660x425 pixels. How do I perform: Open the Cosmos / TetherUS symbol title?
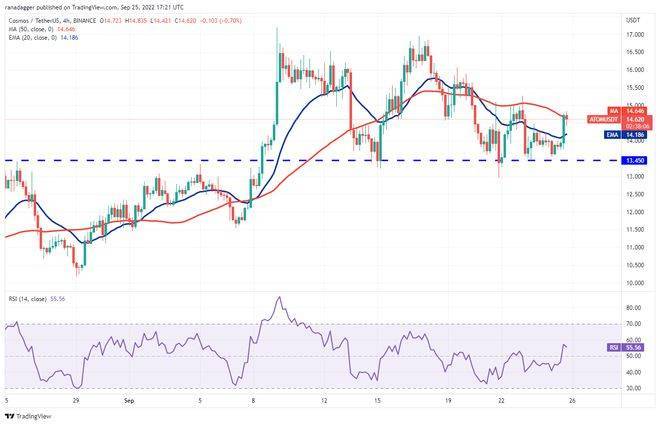coord(60,19)
